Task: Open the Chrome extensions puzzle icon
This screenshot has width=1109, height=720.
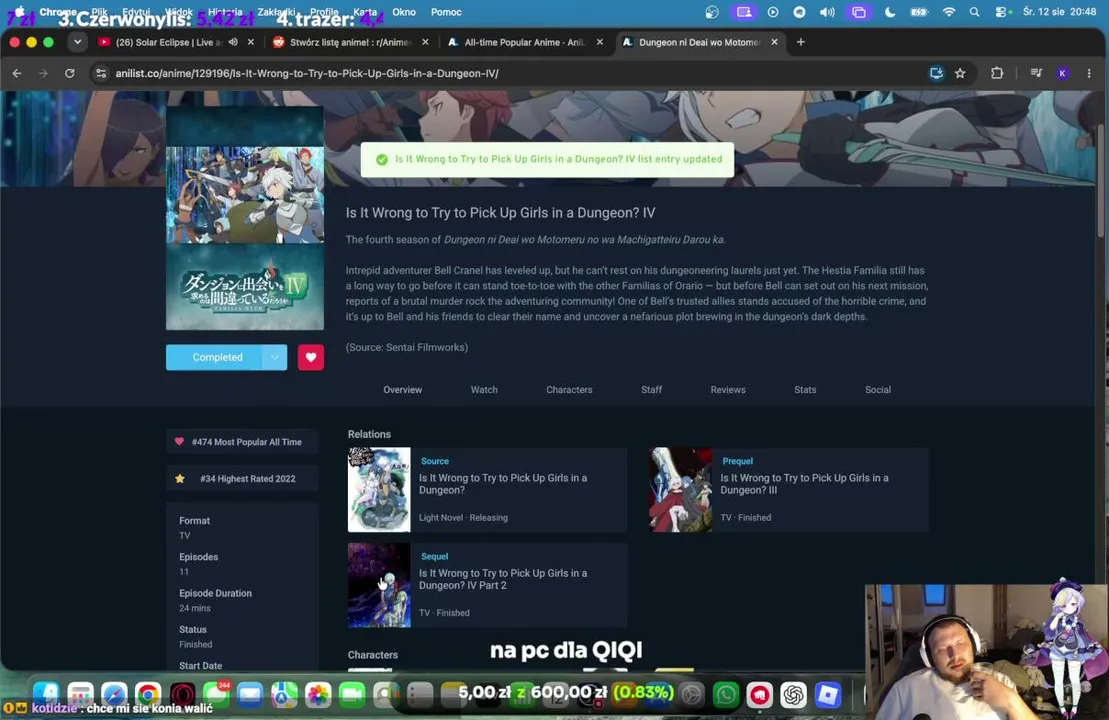Action: click(x=997, y=73)
